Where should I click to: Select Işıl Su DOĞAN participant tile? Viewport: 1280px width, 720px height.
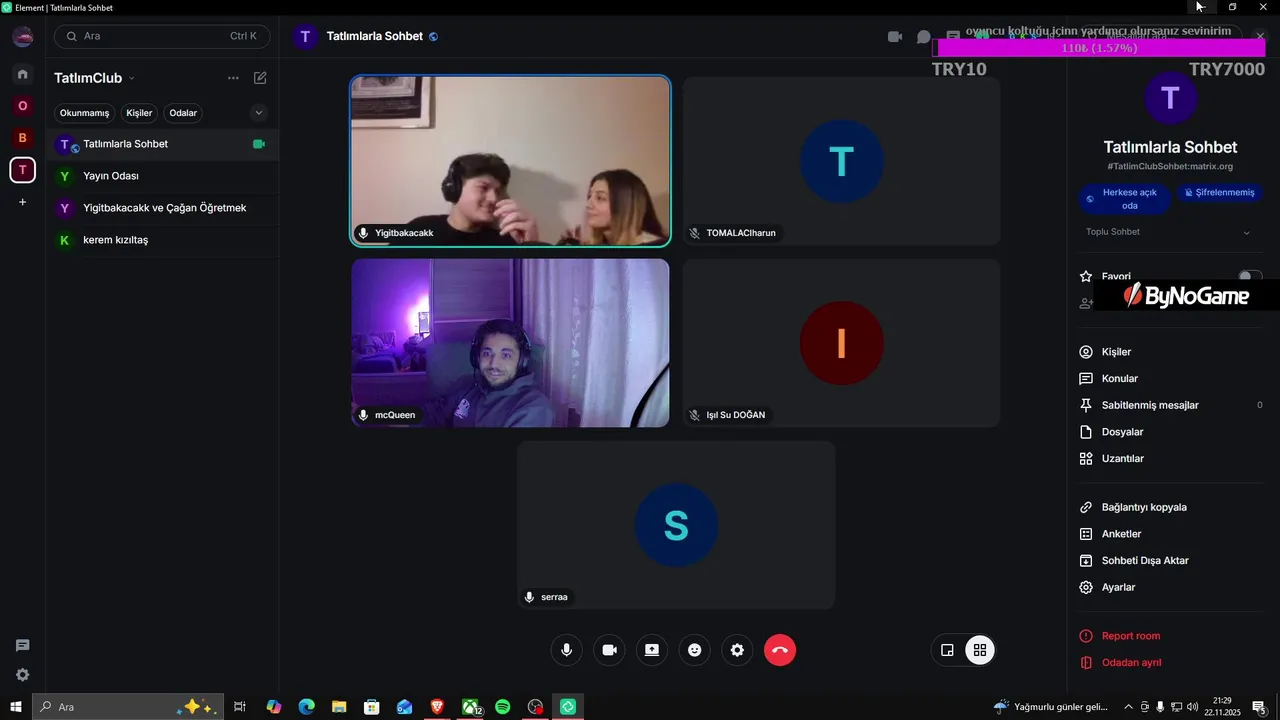pos(842,343)
